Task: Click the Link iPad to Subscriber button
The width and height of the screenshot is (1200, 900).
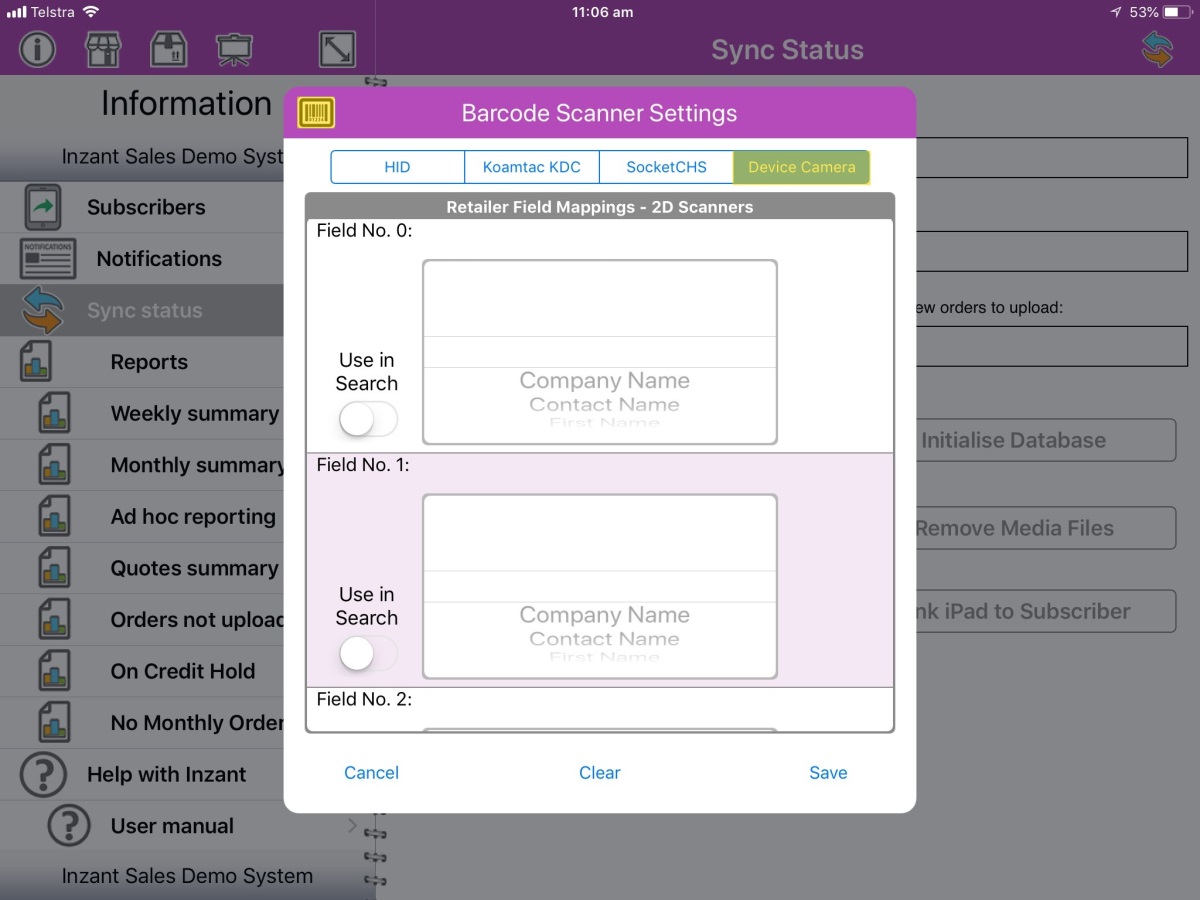Action: click(1044, 611)
